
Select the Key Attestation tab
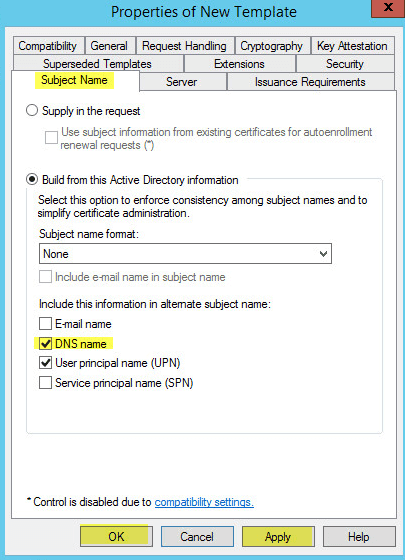pos(352,46)
